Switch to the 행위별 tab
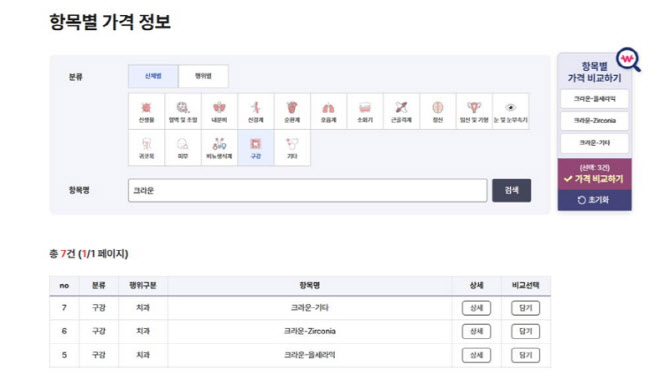The image size is (670, 379). [x=203, y=76]
